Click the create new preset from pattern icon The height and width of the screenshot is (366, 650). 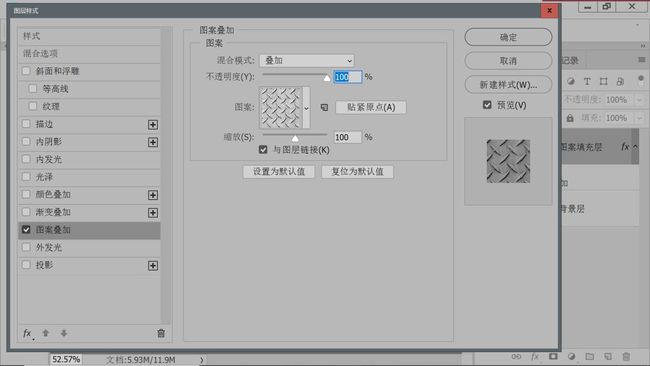coord(324,107)
